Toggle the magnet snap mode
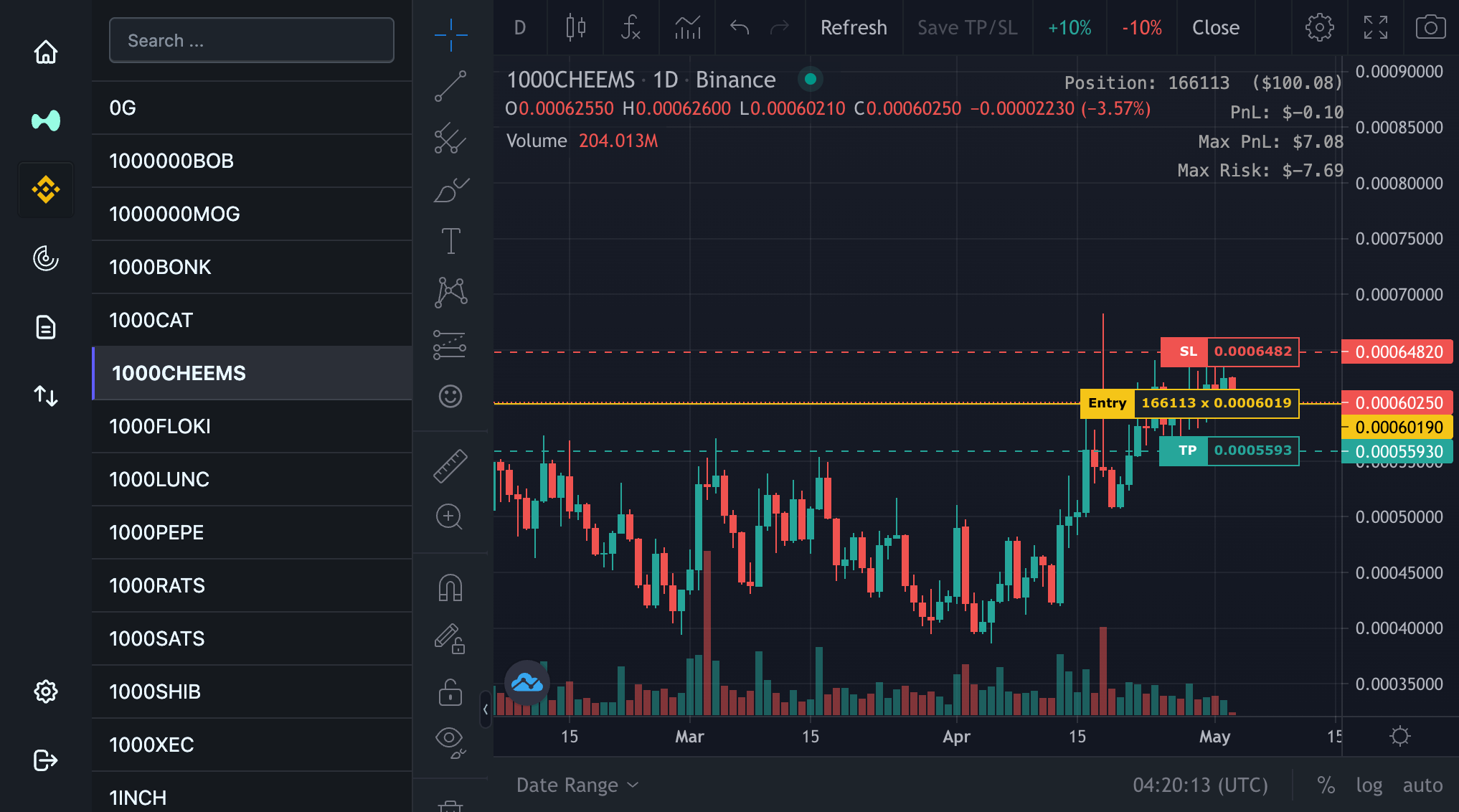 coord(450,587)
